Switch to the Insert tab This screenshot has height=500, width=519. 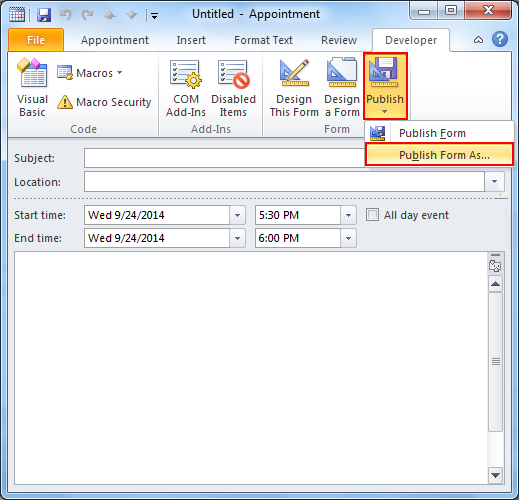[191, 40]
